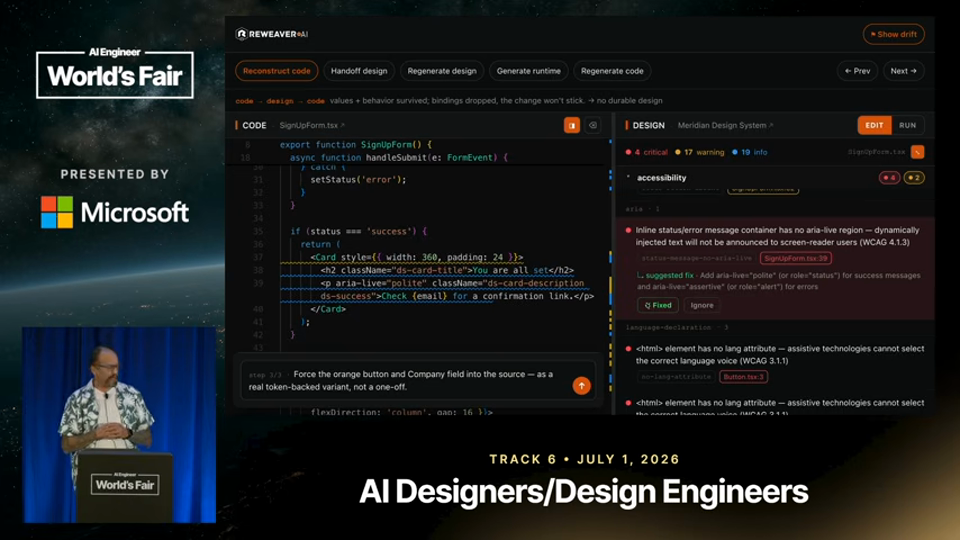Click the closing </Card> tag line
The height and width of the screenshot is (540, 960).
328,309
